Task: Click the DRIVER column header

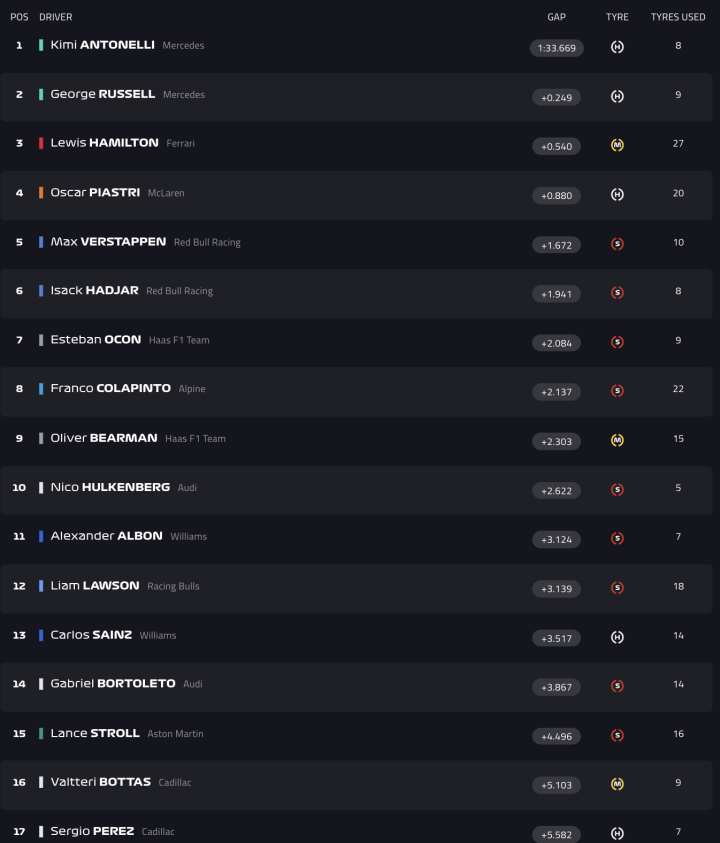Action: pyautogui.click(x=56, y=17)
